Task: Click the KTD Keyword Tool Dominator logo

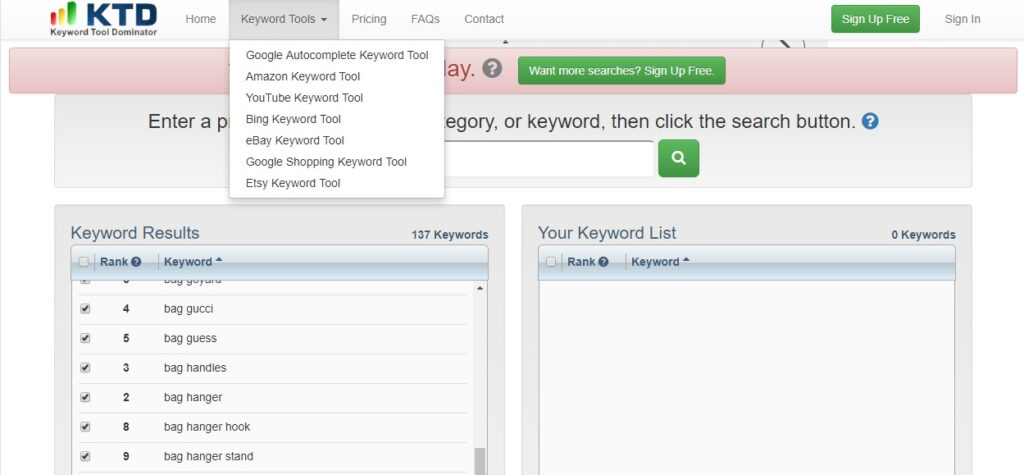Action: [104, 19]
